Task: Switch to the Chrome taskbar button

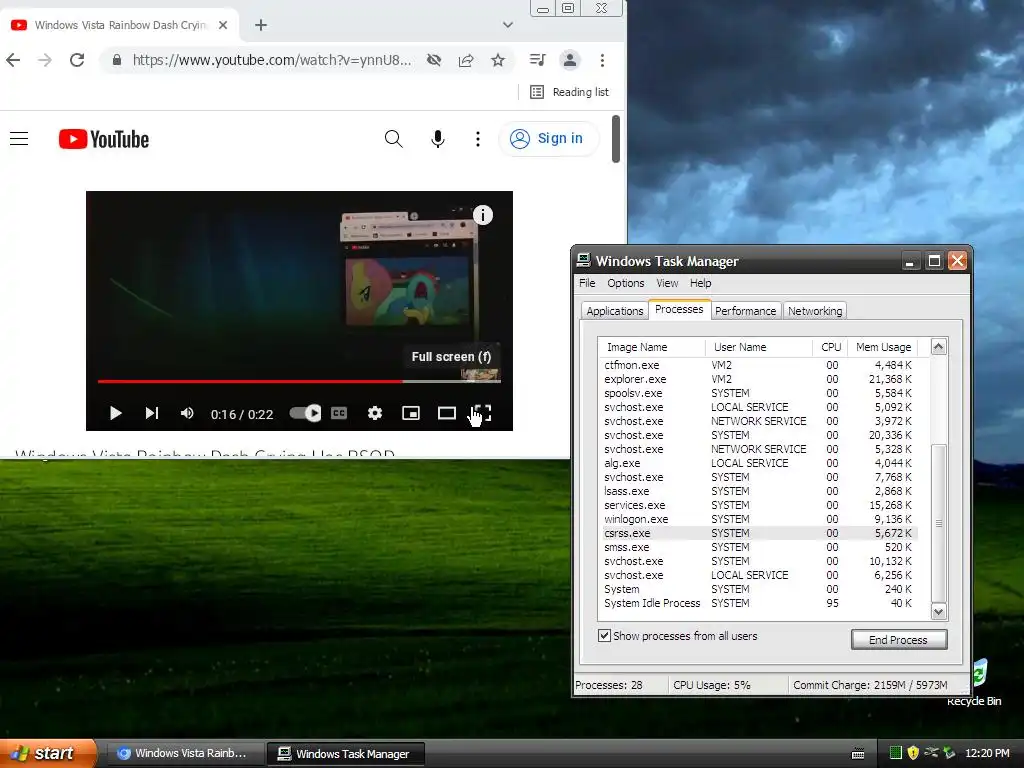Action: [184, 754]
